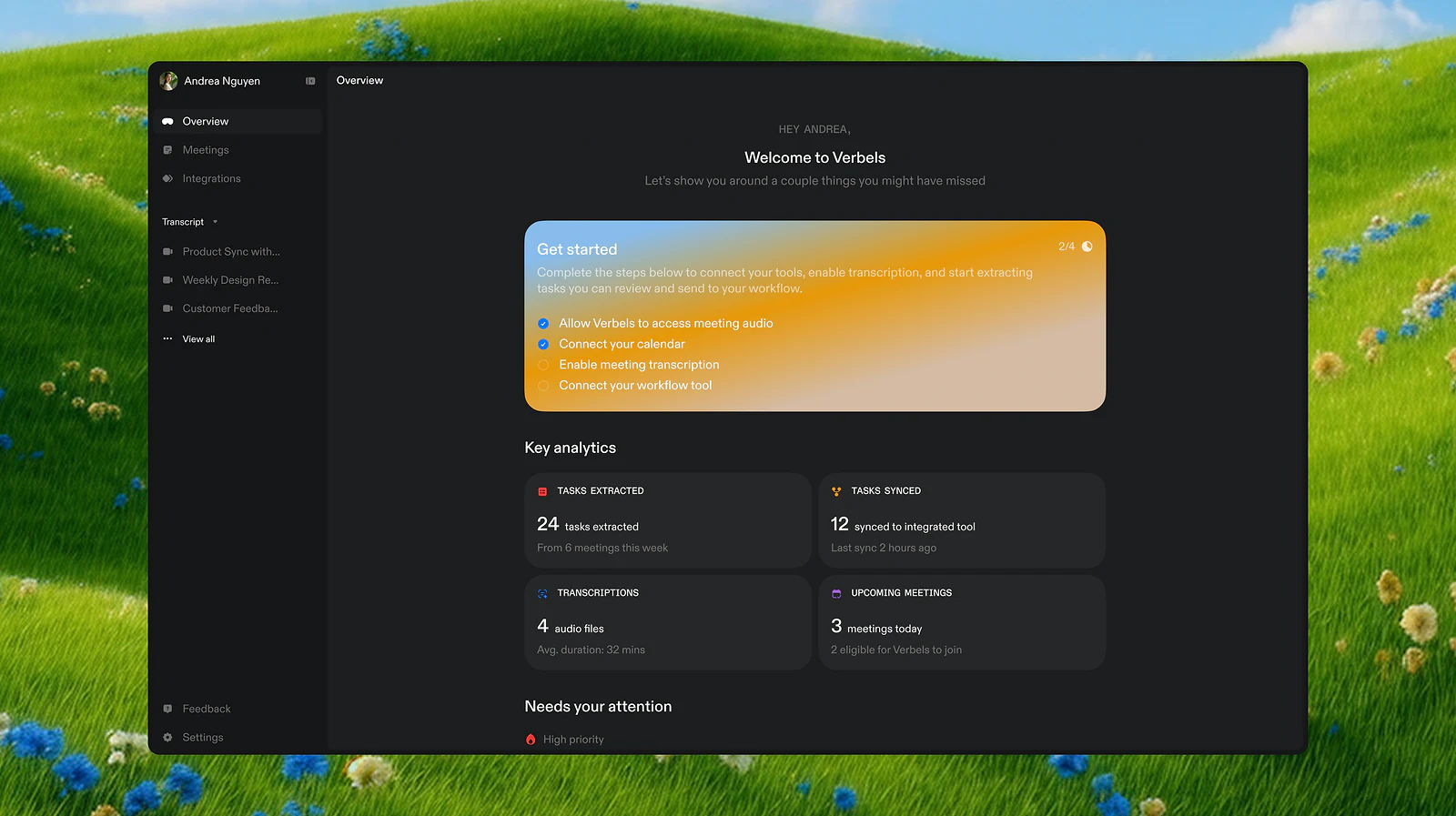Click the High priority flame icon

[531, 740]
